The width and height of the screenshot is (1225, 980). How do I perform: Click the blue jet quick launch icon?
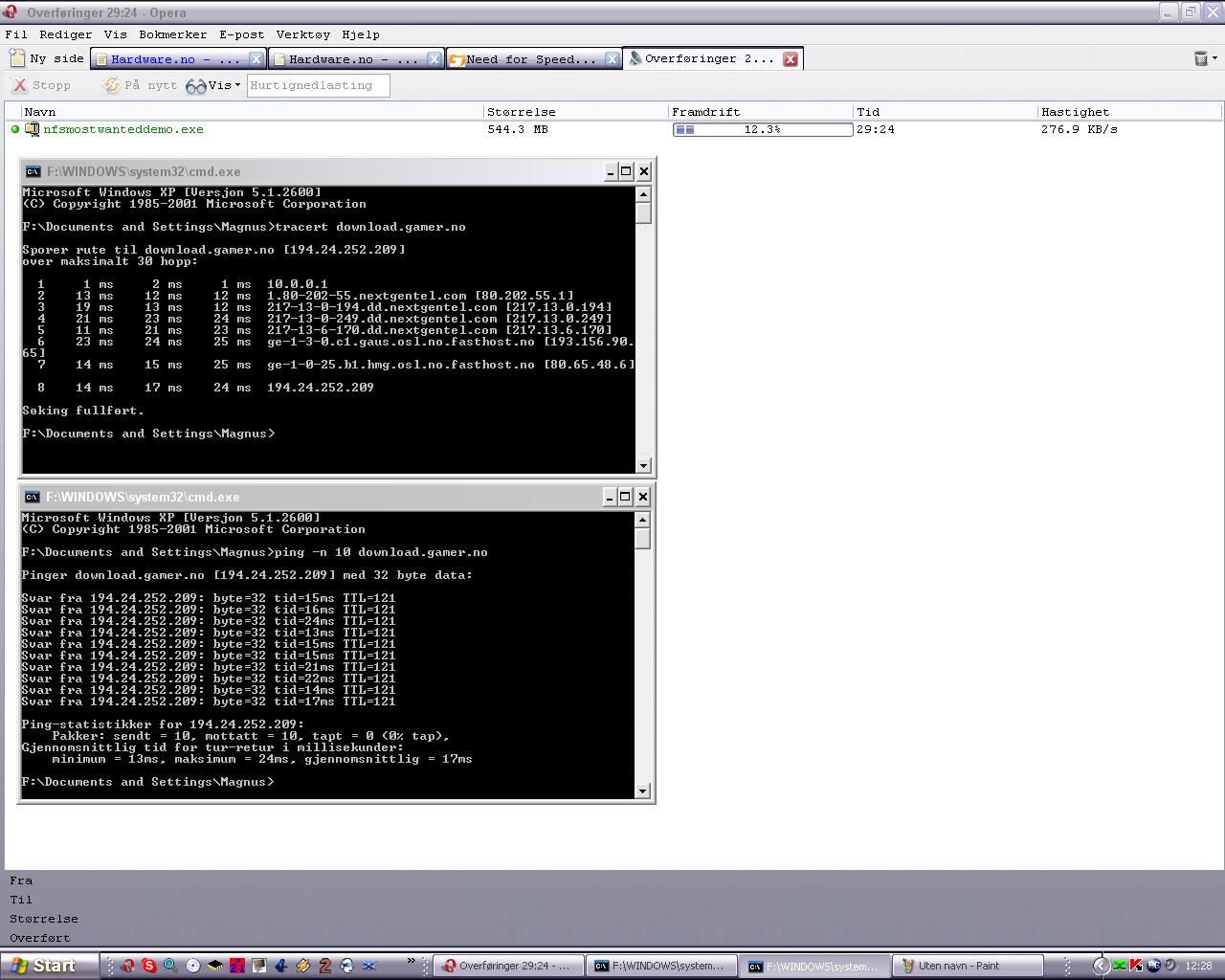pyautogui.click(x=281, y=966)
